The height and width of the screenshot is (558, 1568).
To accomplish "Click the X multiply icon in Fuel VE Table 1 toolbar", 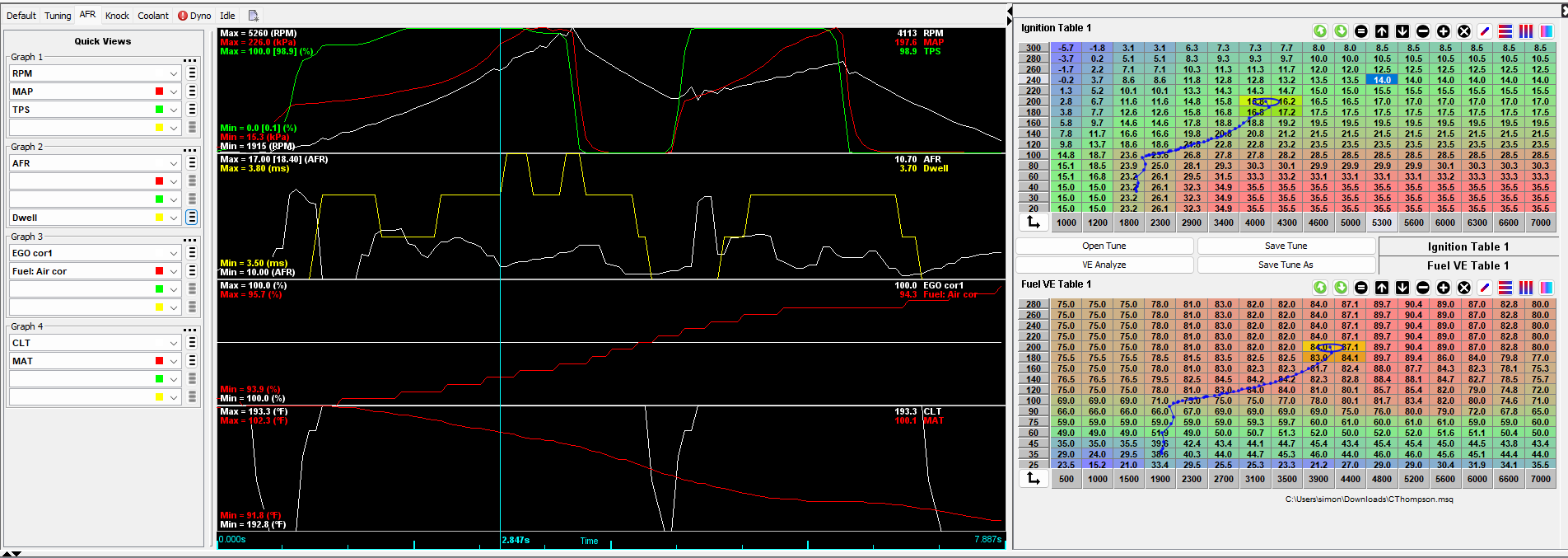I will 1464,288.
